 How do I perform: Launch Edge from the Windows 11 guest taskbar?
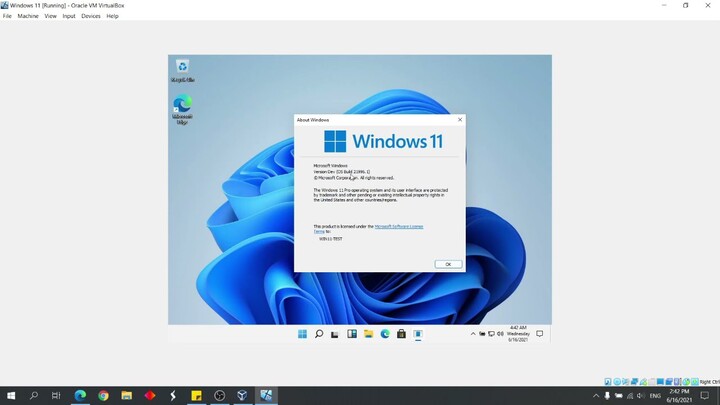(385, 334)
